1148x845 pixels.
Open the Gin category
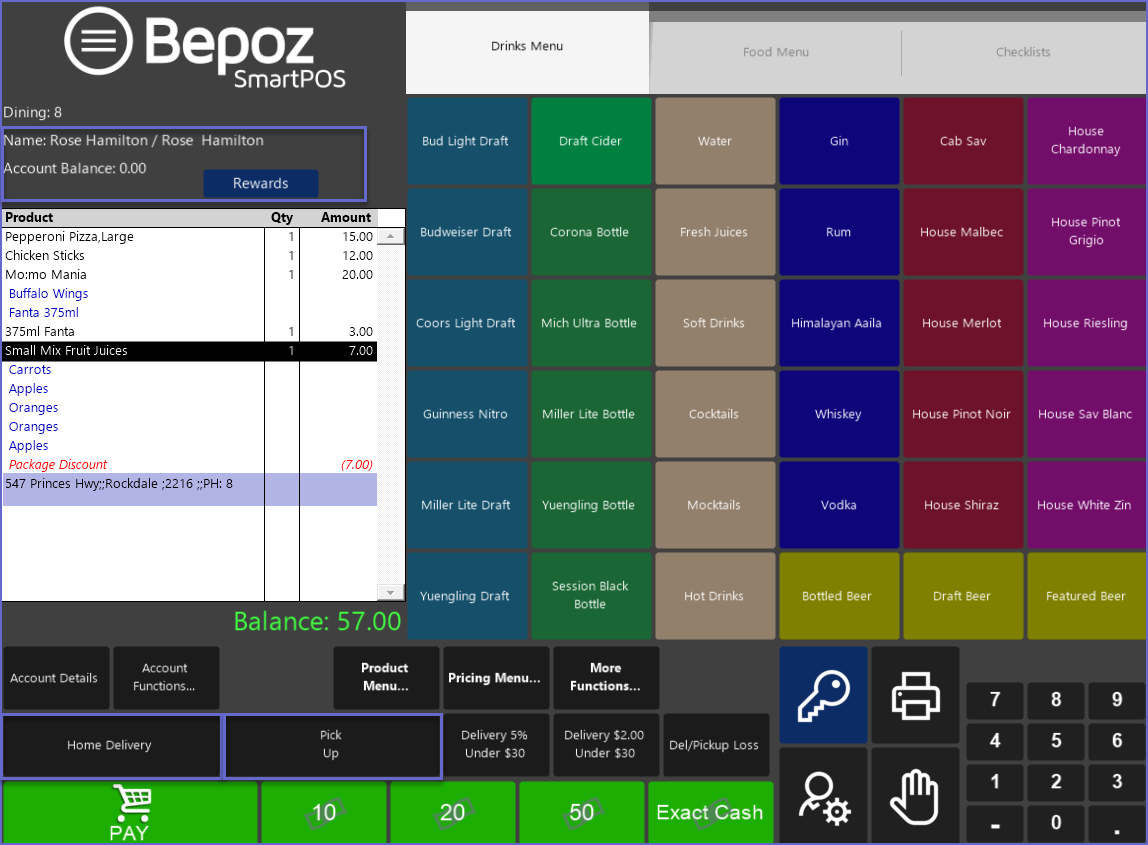tap(839, 141)
